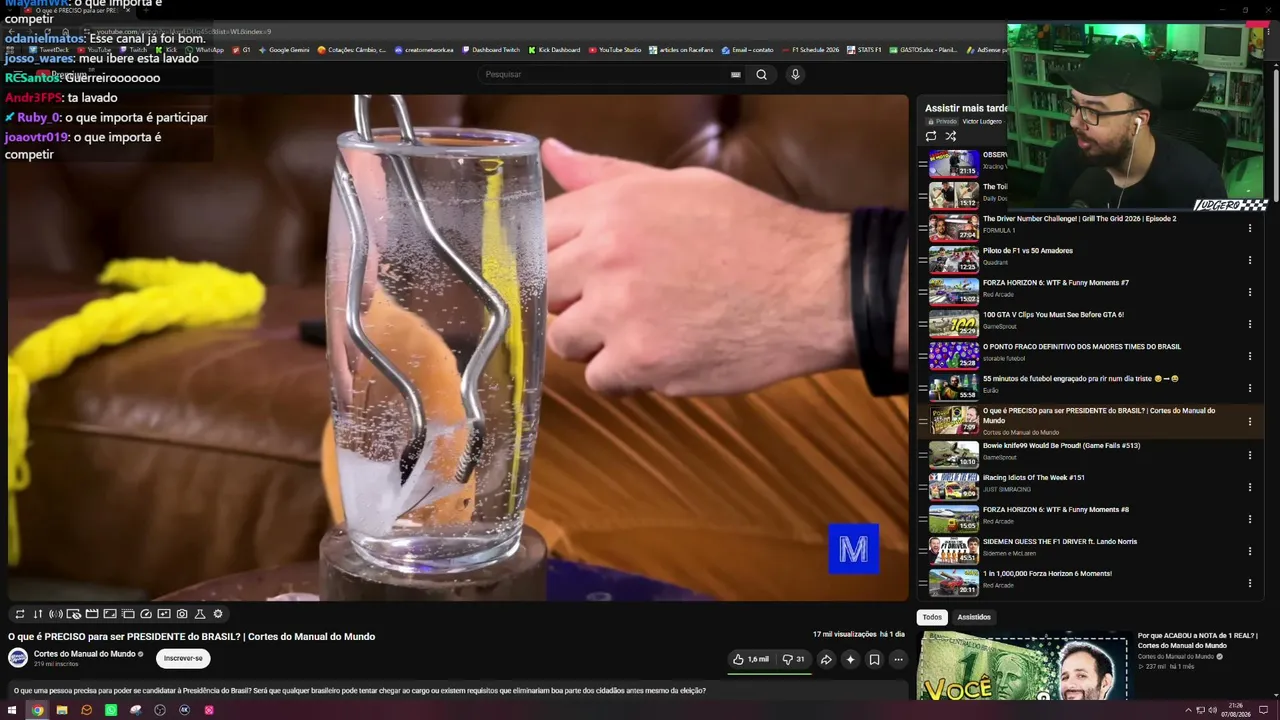Open options for FORZA HORIZON 6 Funny Moments #7
Image resolution: width=1280 pixels, height=720 pixels.
tap(1249, 292)
